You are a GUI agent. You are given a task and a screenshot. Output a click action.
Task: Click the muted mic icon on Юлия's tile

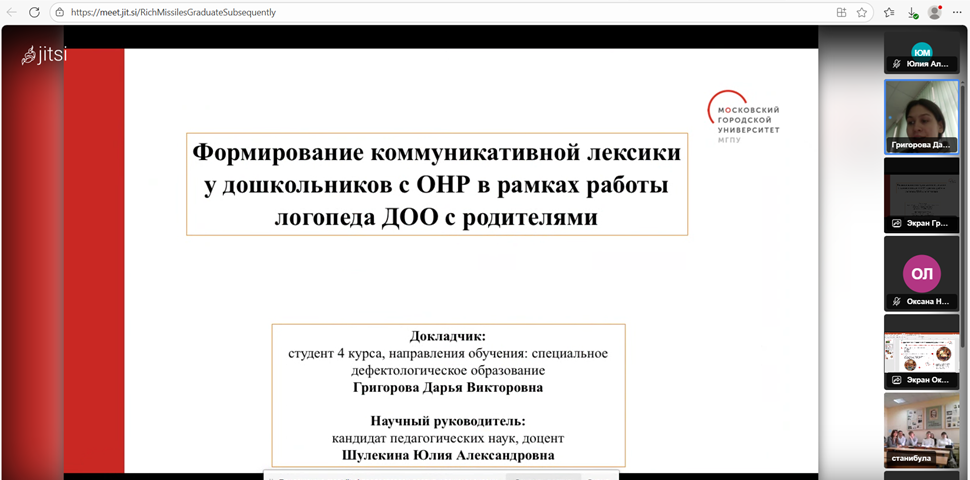897,64
